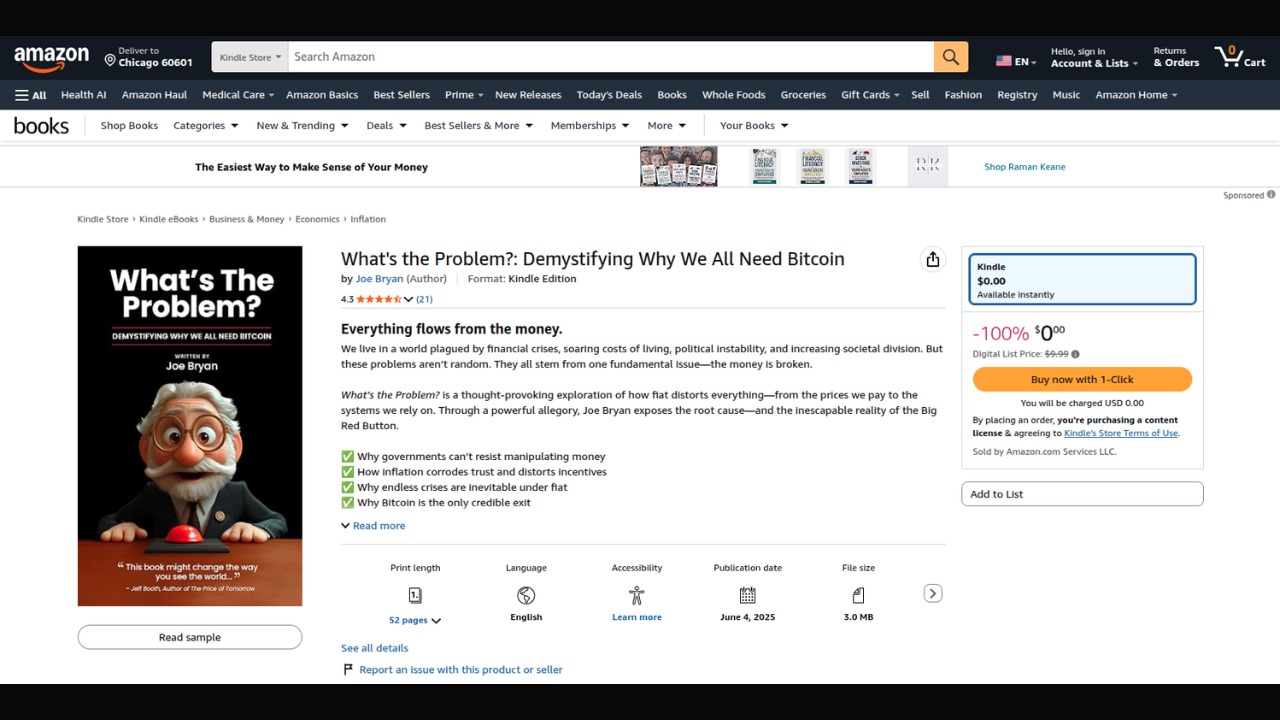1280x720 pixels.
Task: Expand the Medical Care menu
Action: coord(238,95)
